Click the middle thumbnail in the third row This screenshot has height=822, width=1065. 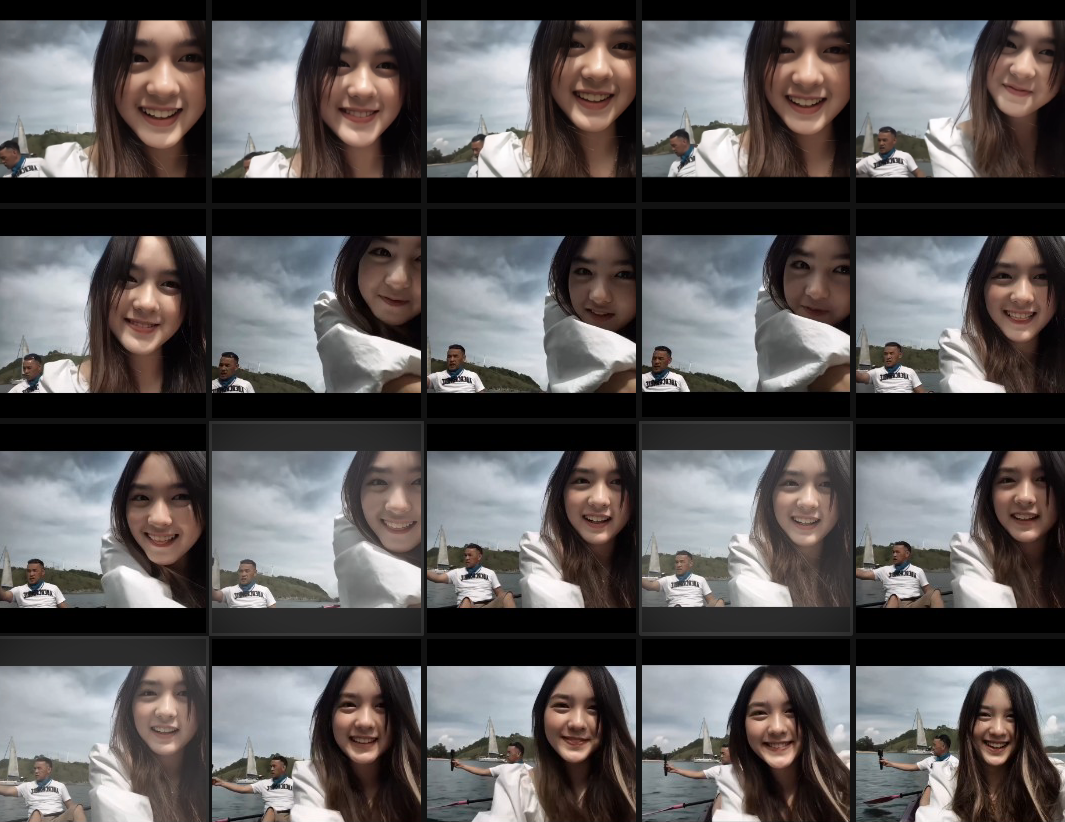tap(531, 529)
